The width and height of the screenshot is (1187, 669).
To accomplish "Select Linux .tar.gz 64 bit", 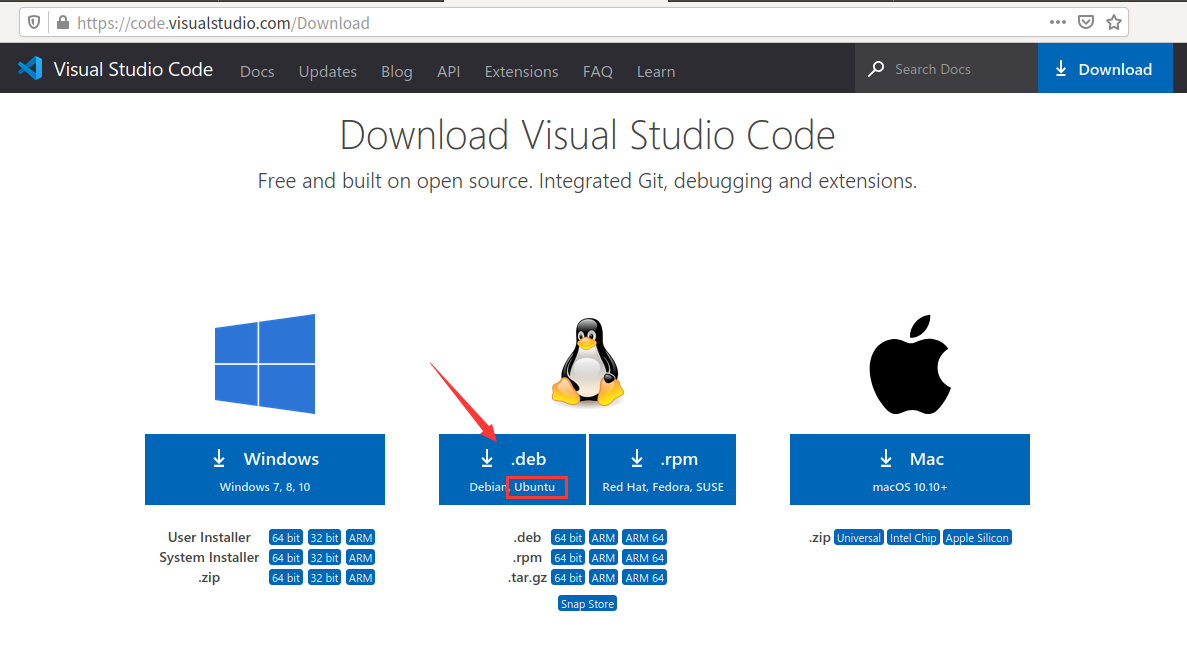I will (568, 577).
